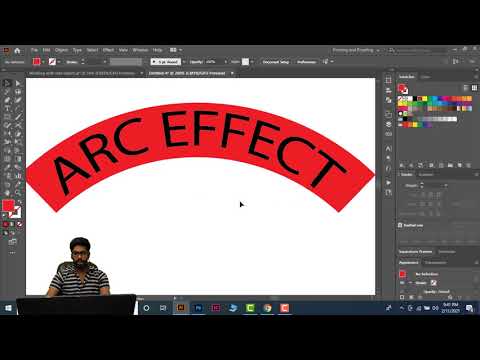Click the red Fill box in toolbar
Viewport: 480px width, 360px height.
click(8, 206)
